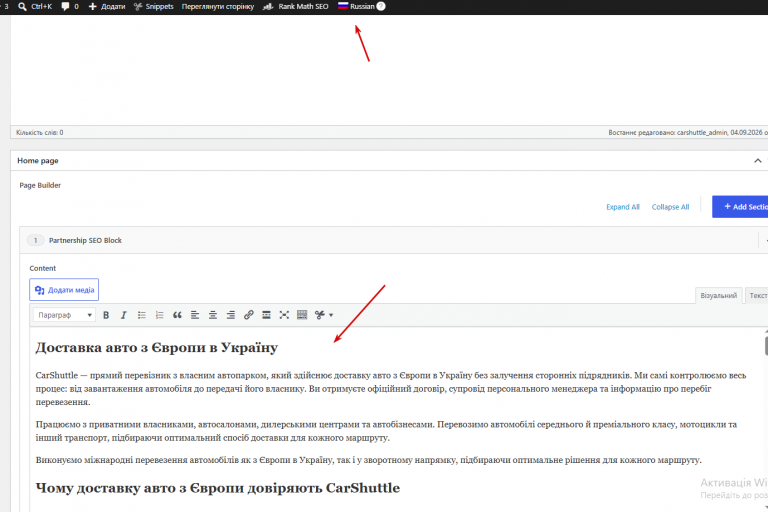Open the Rank Math SEO menu
Image resolution: width=768 pixels, height=512 pixels.
295,6
